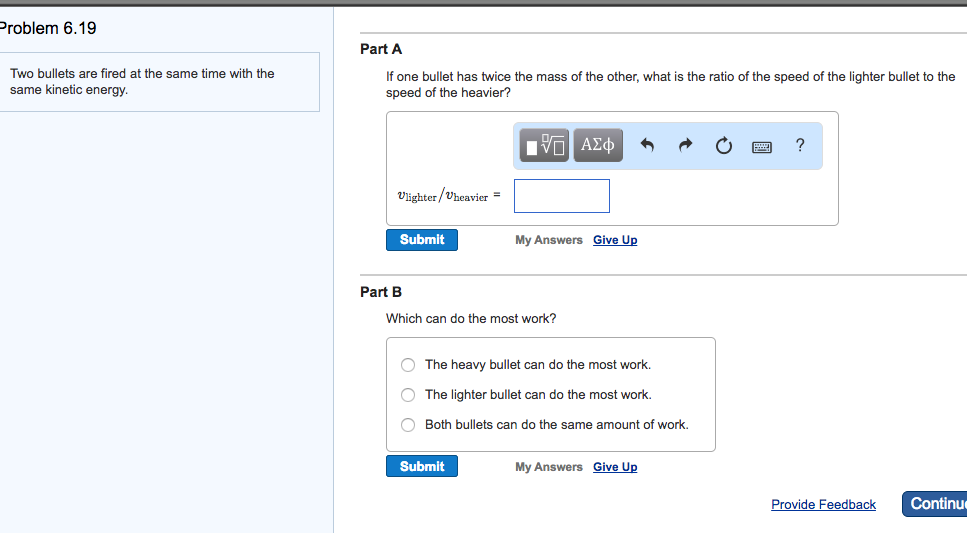View My Answers for Part A
The height and width of the screenshot is (533, 967).
click(x=548, y=240)
